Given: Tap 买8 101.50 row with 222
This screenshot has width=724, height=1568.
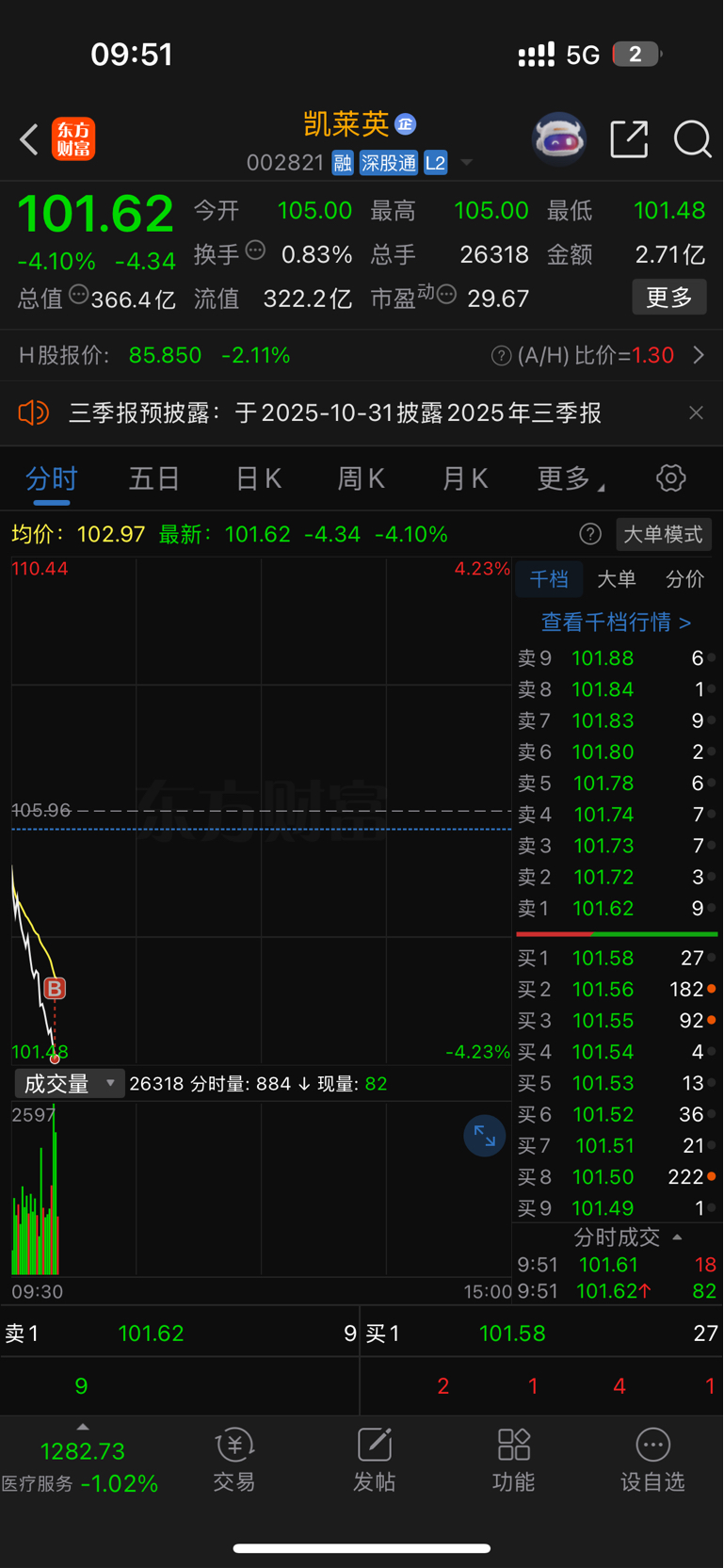Looking at the screenshot, I should pyautogui.click(x=618, y=1177).
